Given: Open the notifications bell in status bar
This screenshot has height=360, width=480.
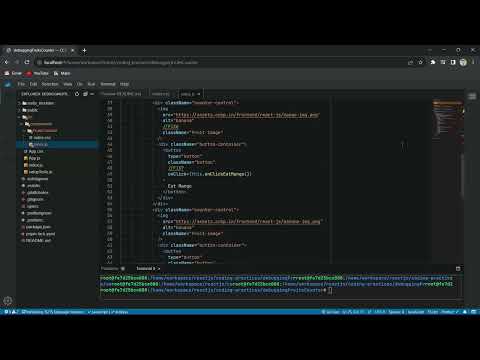Looking at the screenshot, I should click(465, 312).
